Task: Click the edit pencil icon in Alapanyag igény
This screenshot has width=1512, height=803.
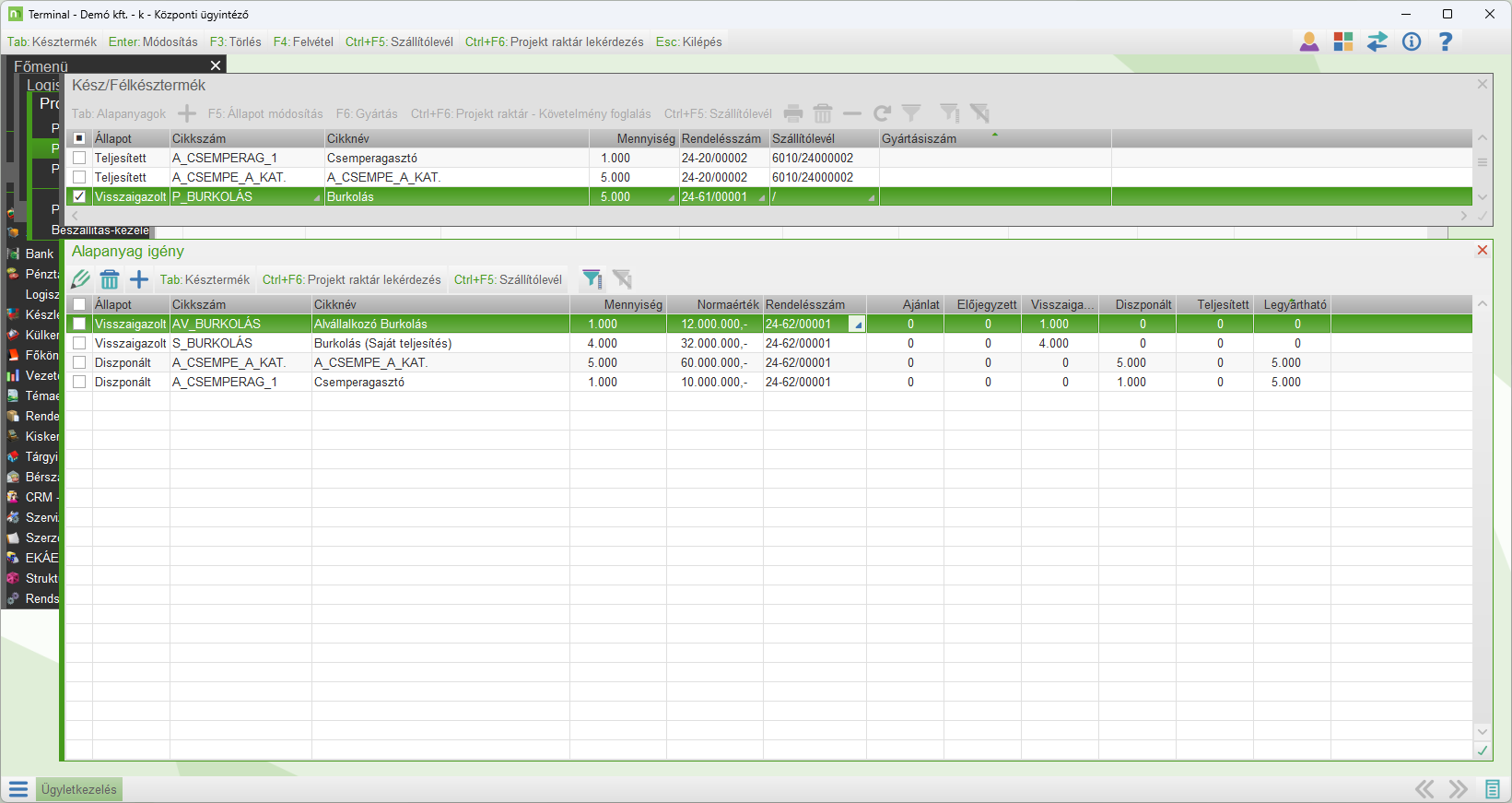Action: point(81,279)
